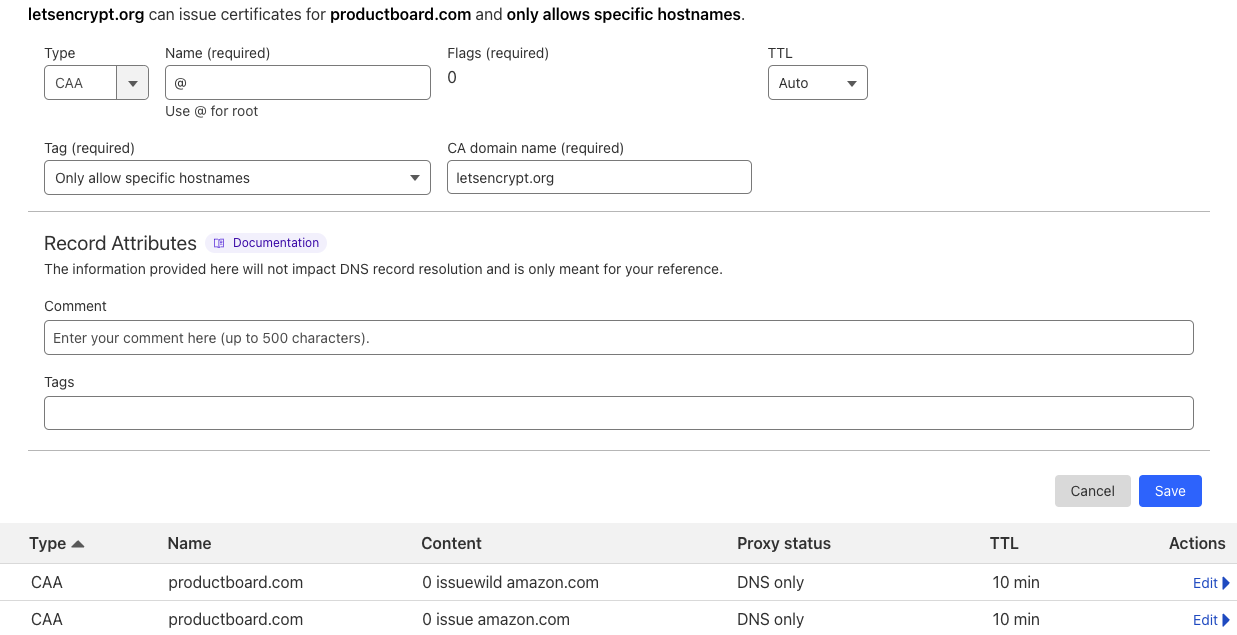This screenshot has height=635, width=1237.
Task: Click productboard.com in the 0 issue row
Action: click(x=236, y=619)
